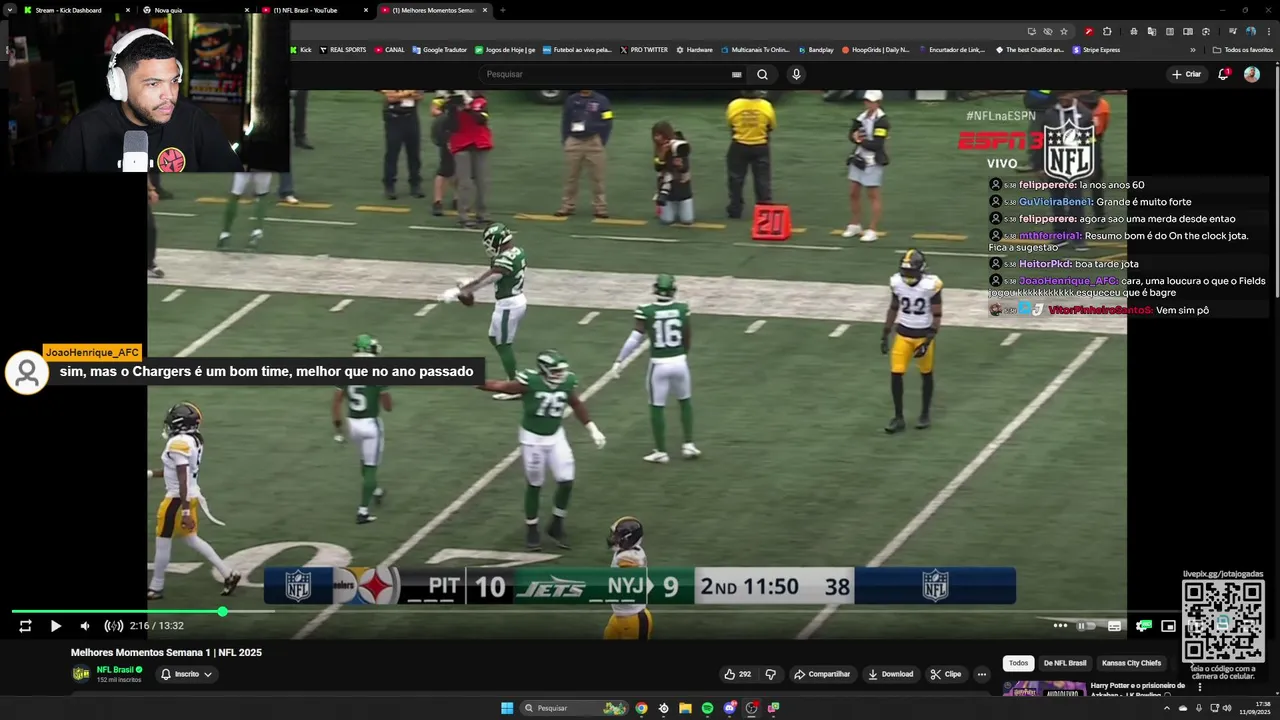This screenshot has width=1280, height=720.
Task: Open YouTube notifications bell
Action: 1224,74
